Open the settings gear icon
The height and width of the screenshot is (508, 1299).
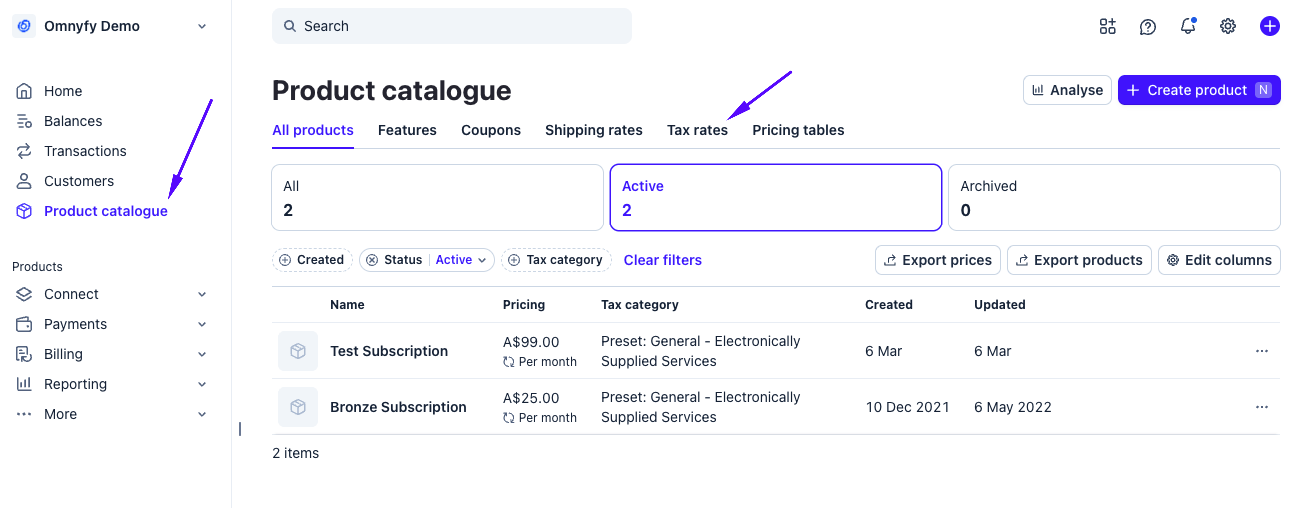tap(1228, 27)
